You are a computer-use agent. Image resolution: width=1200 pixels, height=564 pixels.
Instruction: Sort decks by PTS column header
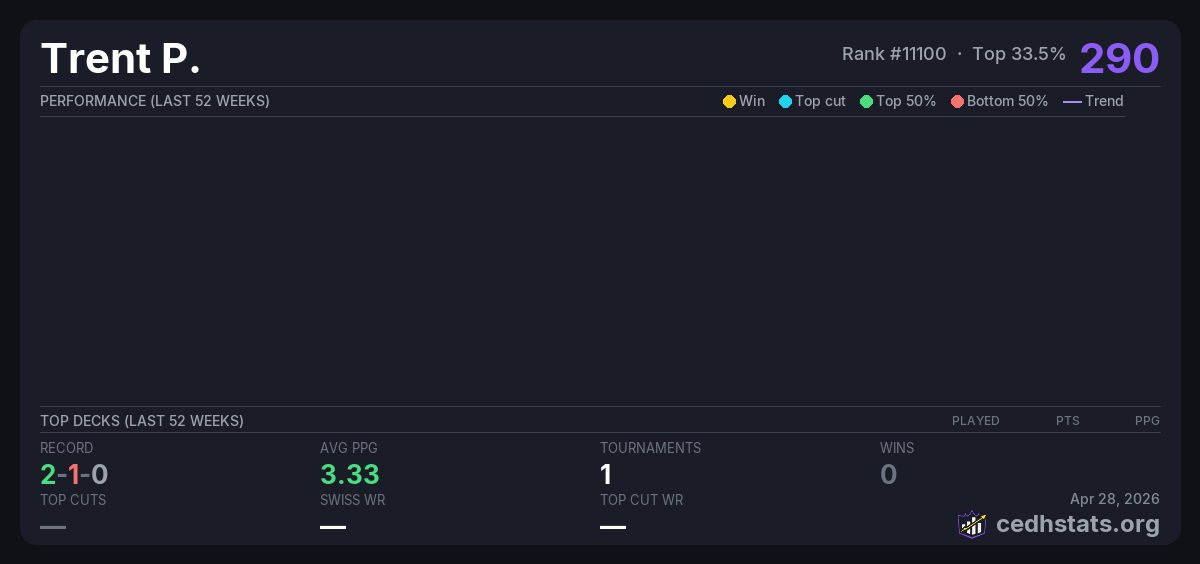pyautogui.click(x=1067, y=421)
